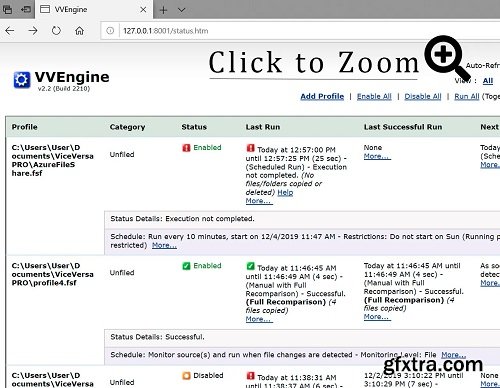Image resolution: width=500 pixels, height=388 pixels.
Task: Click More after Monitoring Level: File
Action: click(x=454, y=355)
